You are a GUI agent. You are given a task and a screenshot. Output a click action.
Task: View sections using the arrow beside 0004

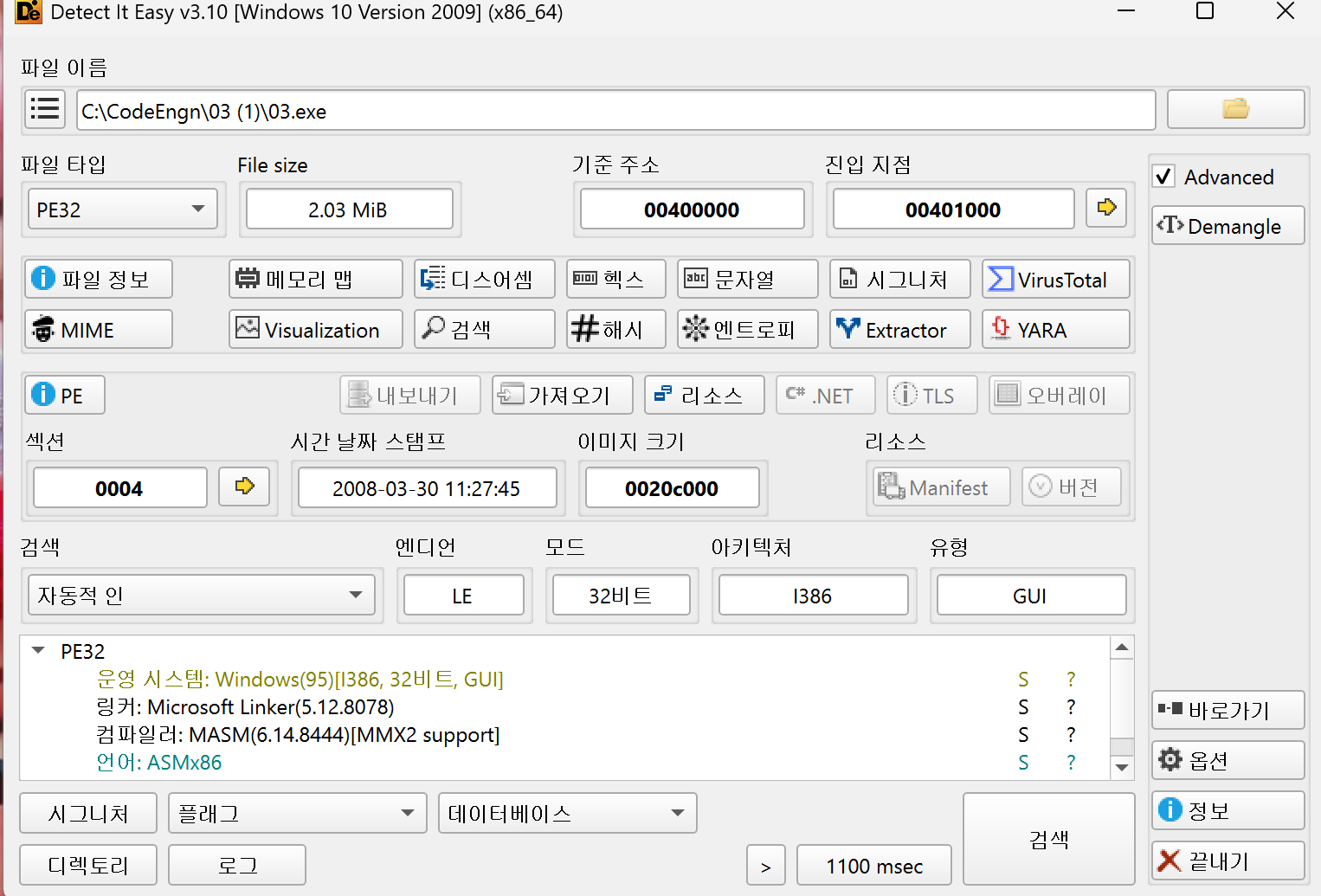click(x=244, y=487)
